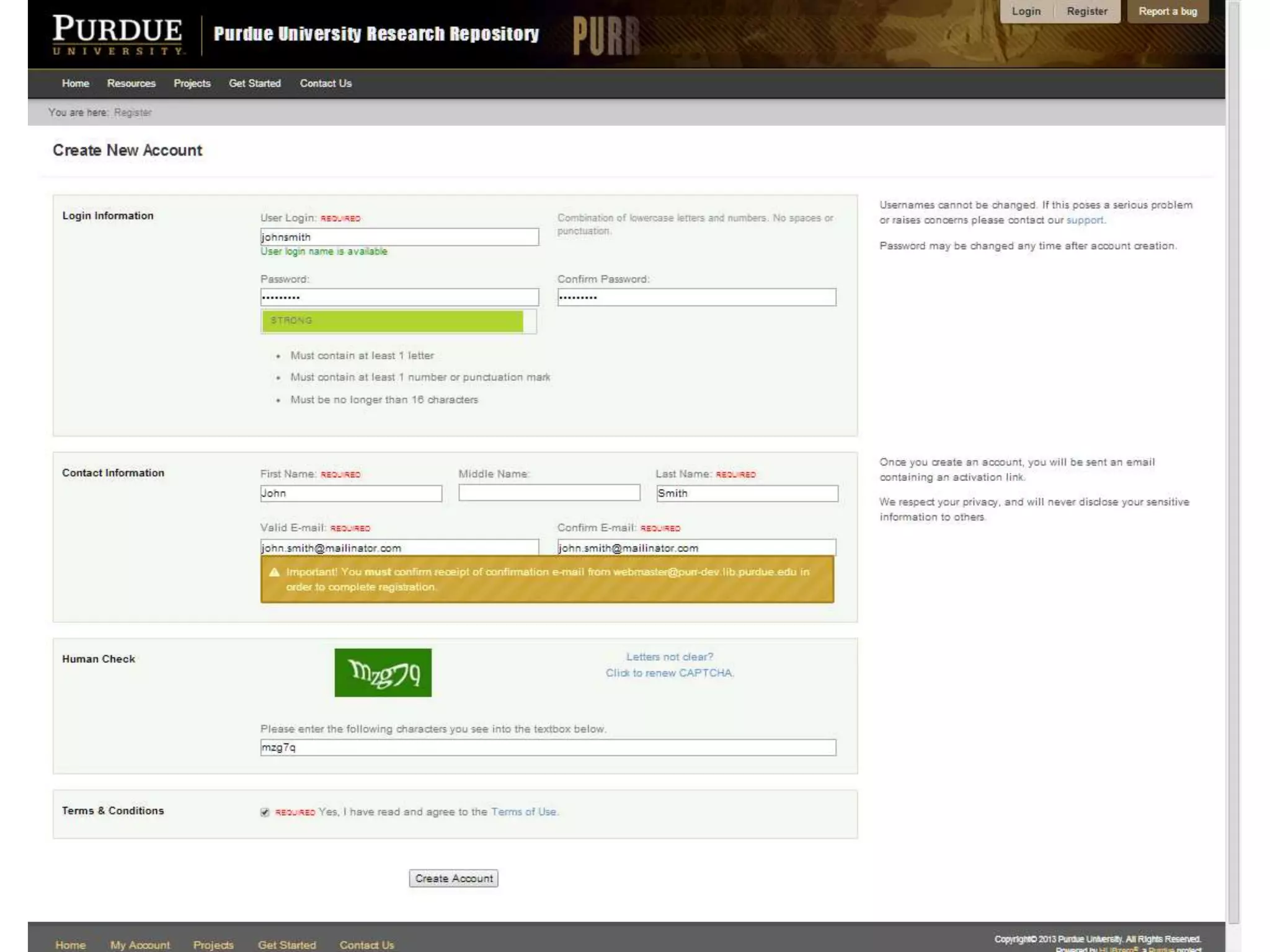Click the green CAPTCHA image
Image resolution: width=1270 pixels, height=952 pixels.
(383, 672)
